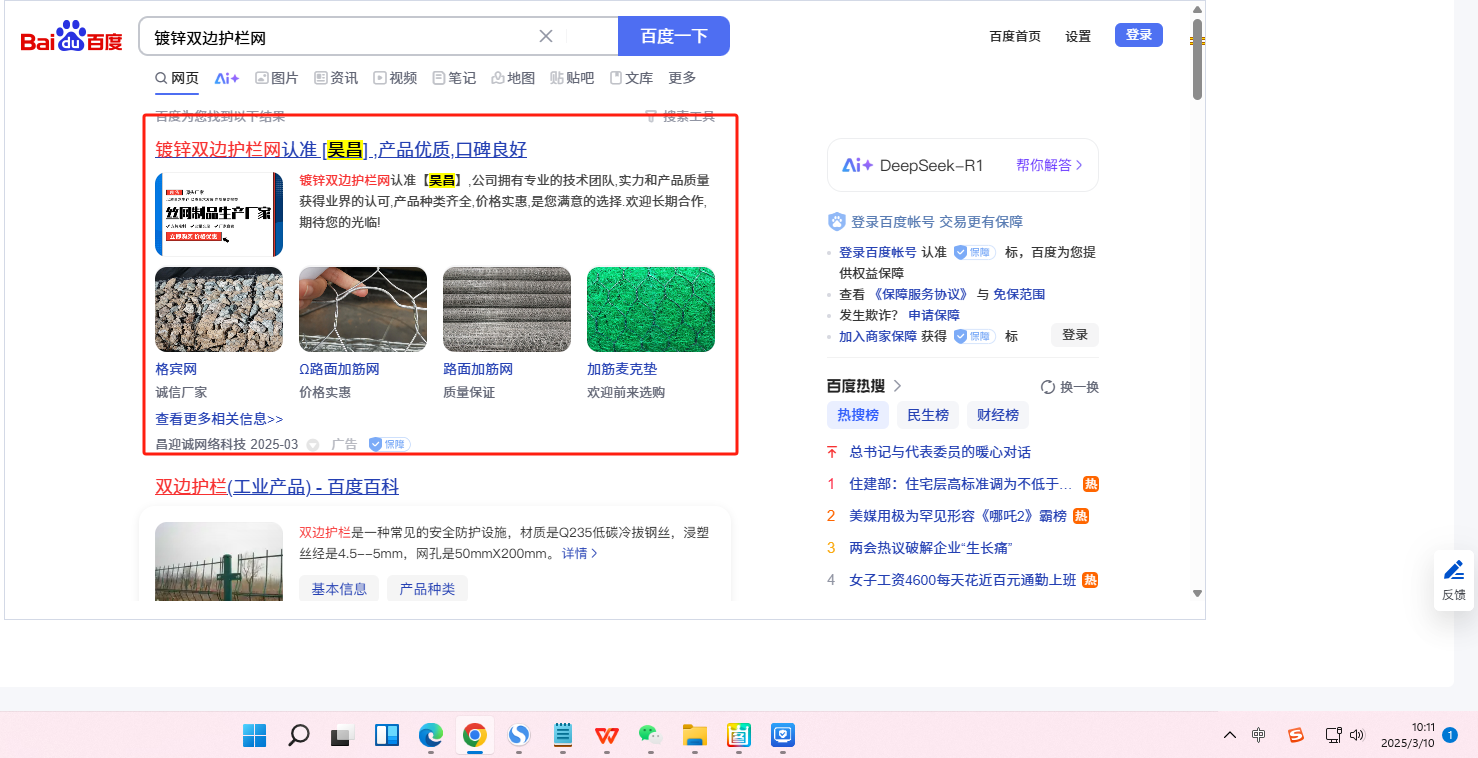
Task: Select the 网页 search tab
Action: pyautogui.click(x=177, y=78)
